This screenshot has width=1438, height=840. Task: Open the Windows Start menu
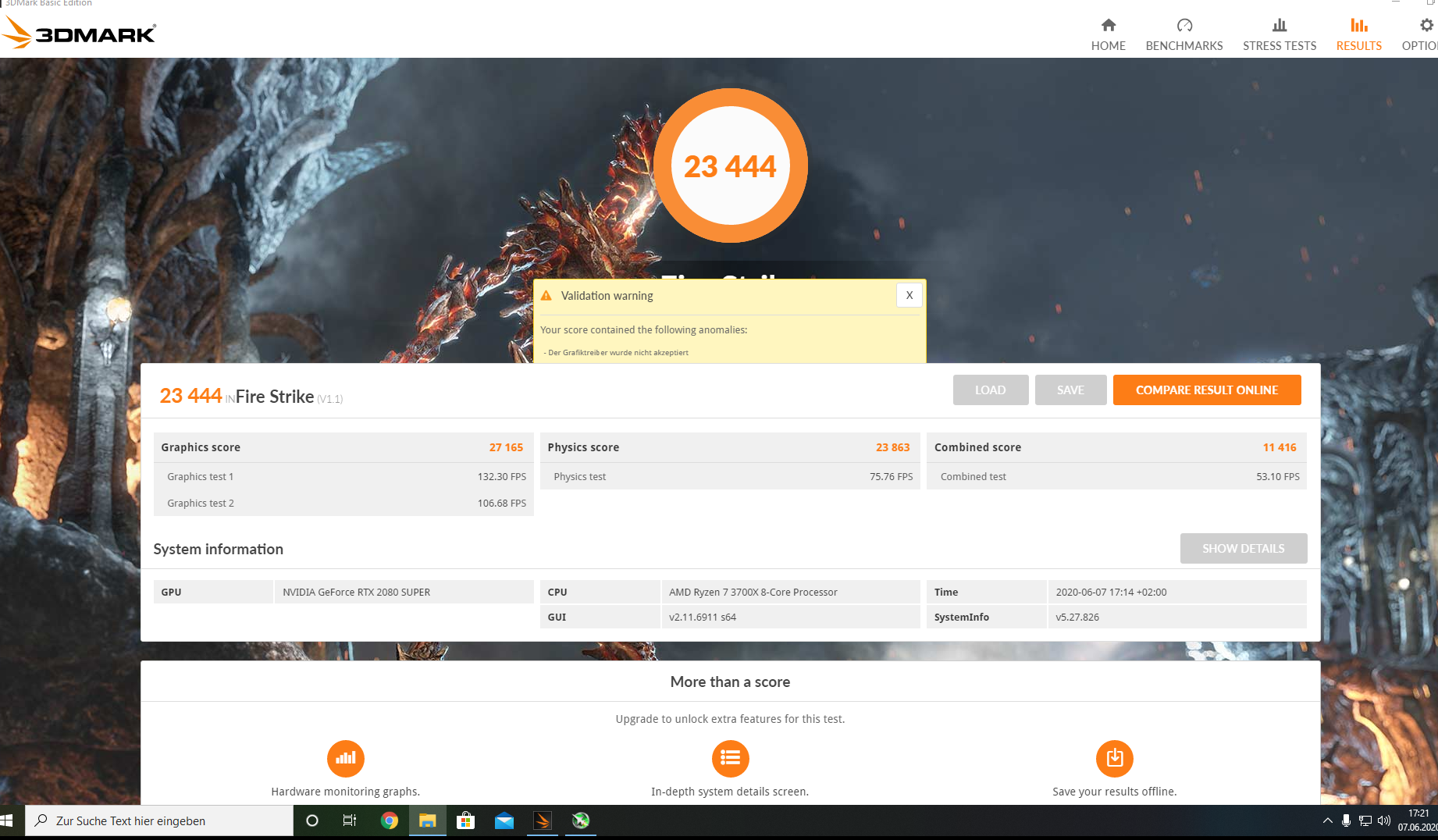(7, 820)
